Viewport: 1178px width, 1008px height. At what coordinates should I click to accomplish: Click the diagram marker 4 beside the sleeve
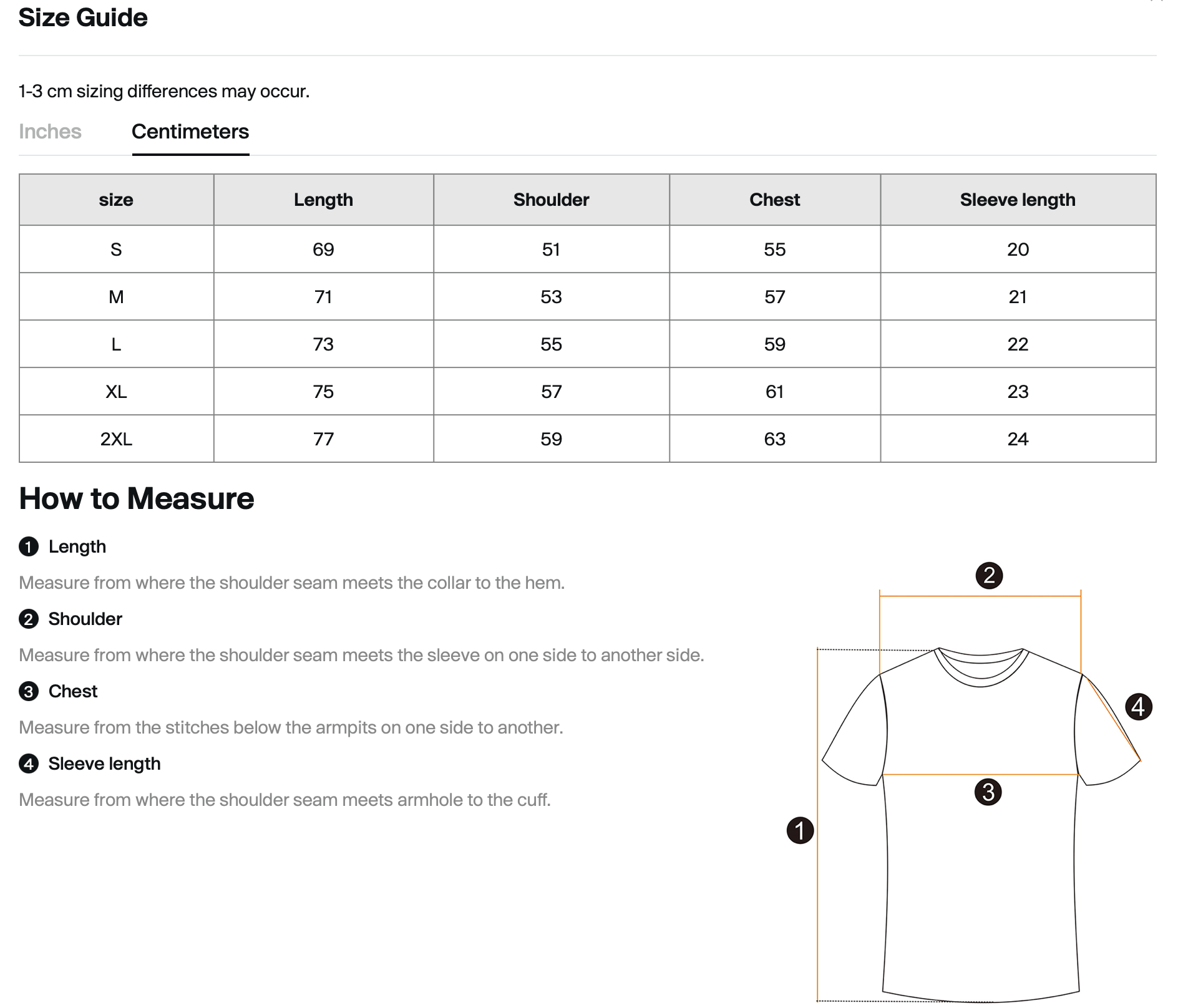[x=1139, y=707]
